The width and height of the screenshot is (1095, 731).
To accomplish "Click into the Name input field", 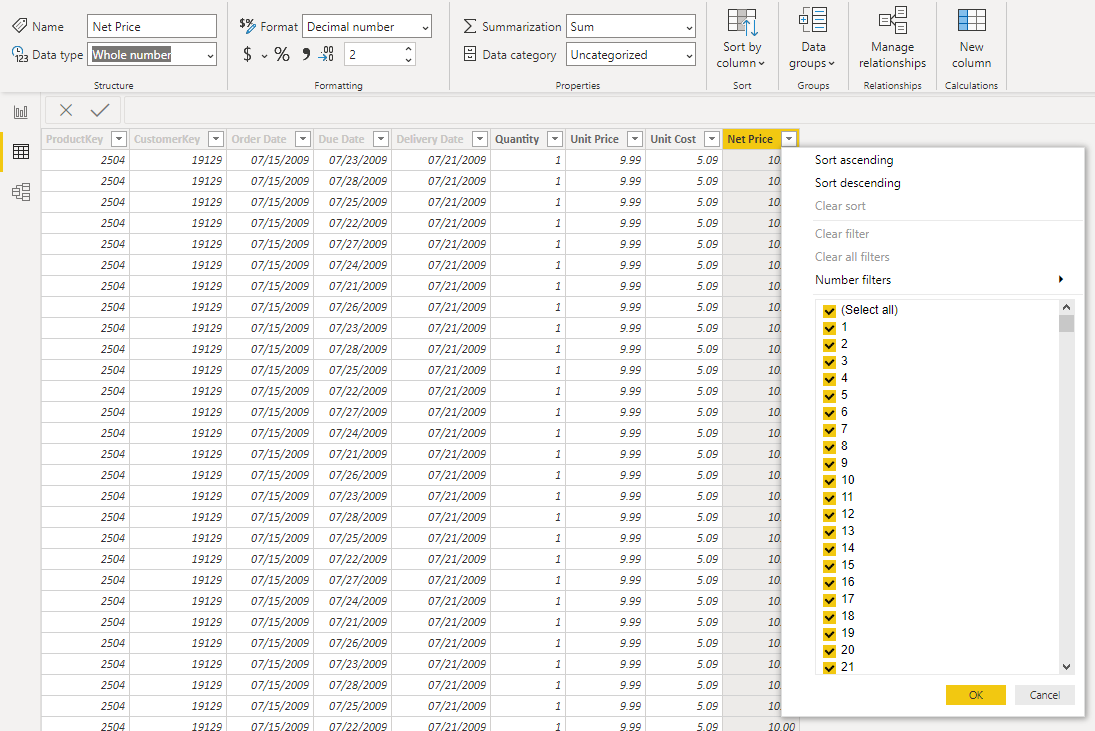I will pyautogui.click(x=152, y=27).
